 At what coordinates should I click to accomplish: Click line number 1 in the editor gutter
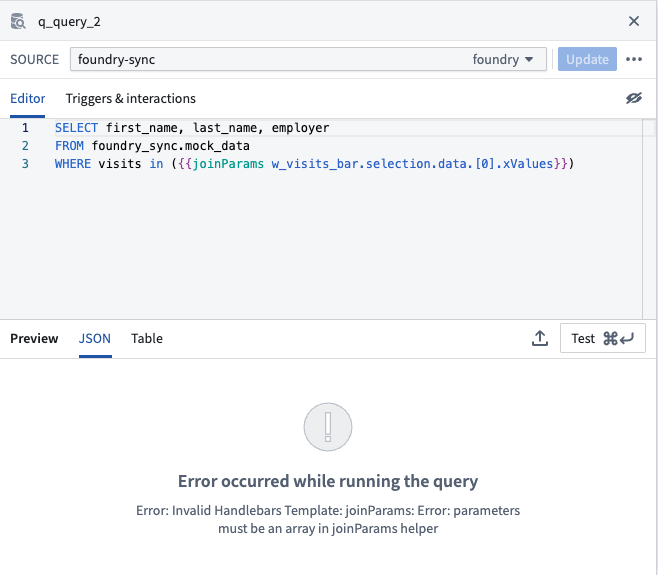pyautogui.click(x=25, y=128)
